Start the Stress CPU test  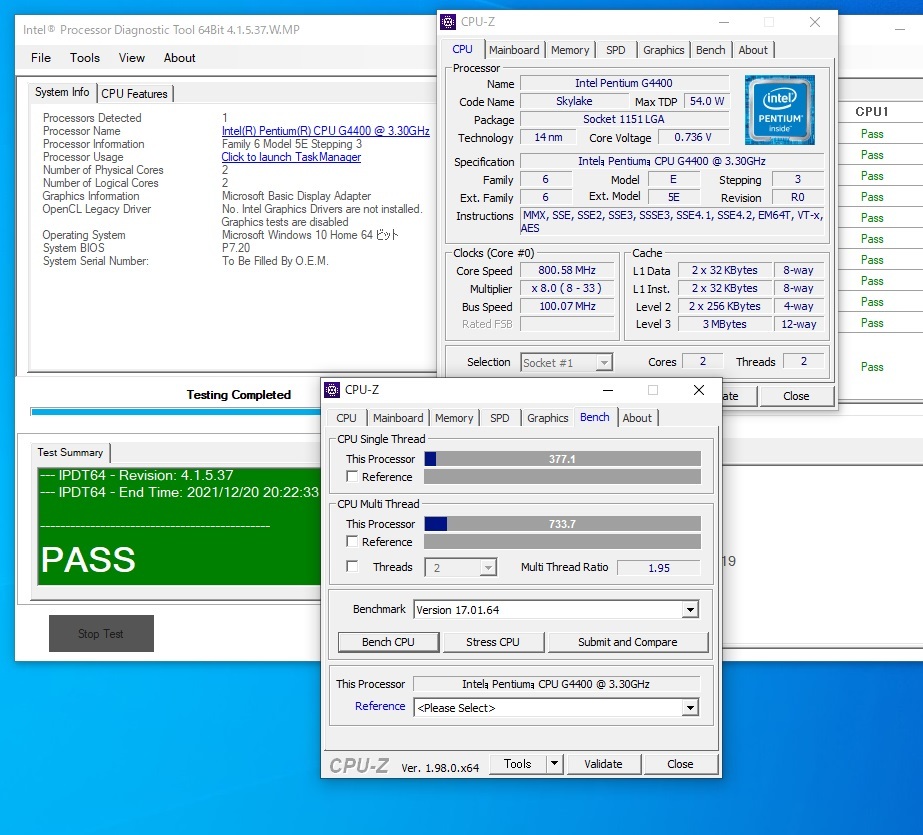click(493, 642)
